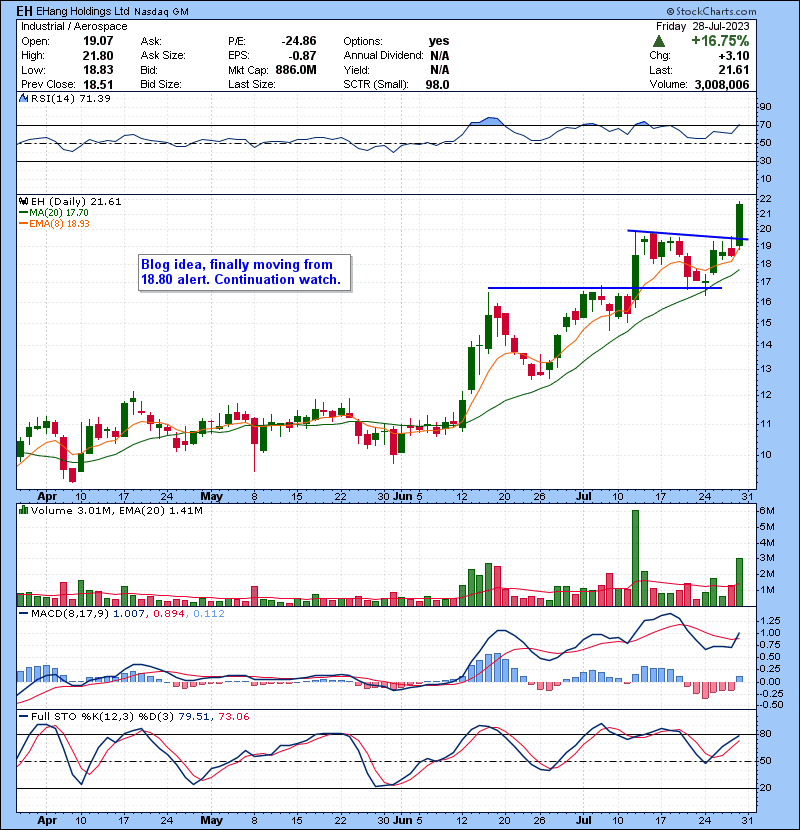Click the Options value yes
The image size is (800, 830).
coord(439,41)
